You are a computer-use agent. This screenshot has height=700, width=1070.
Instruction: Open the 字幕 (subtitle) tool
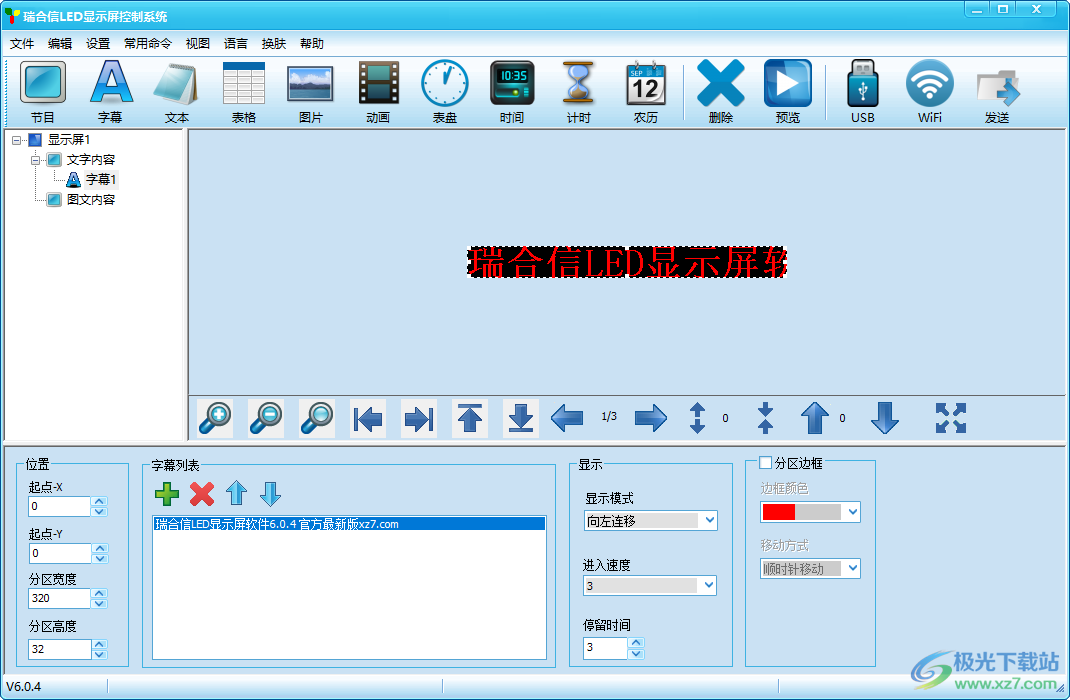tap(110, 90)
